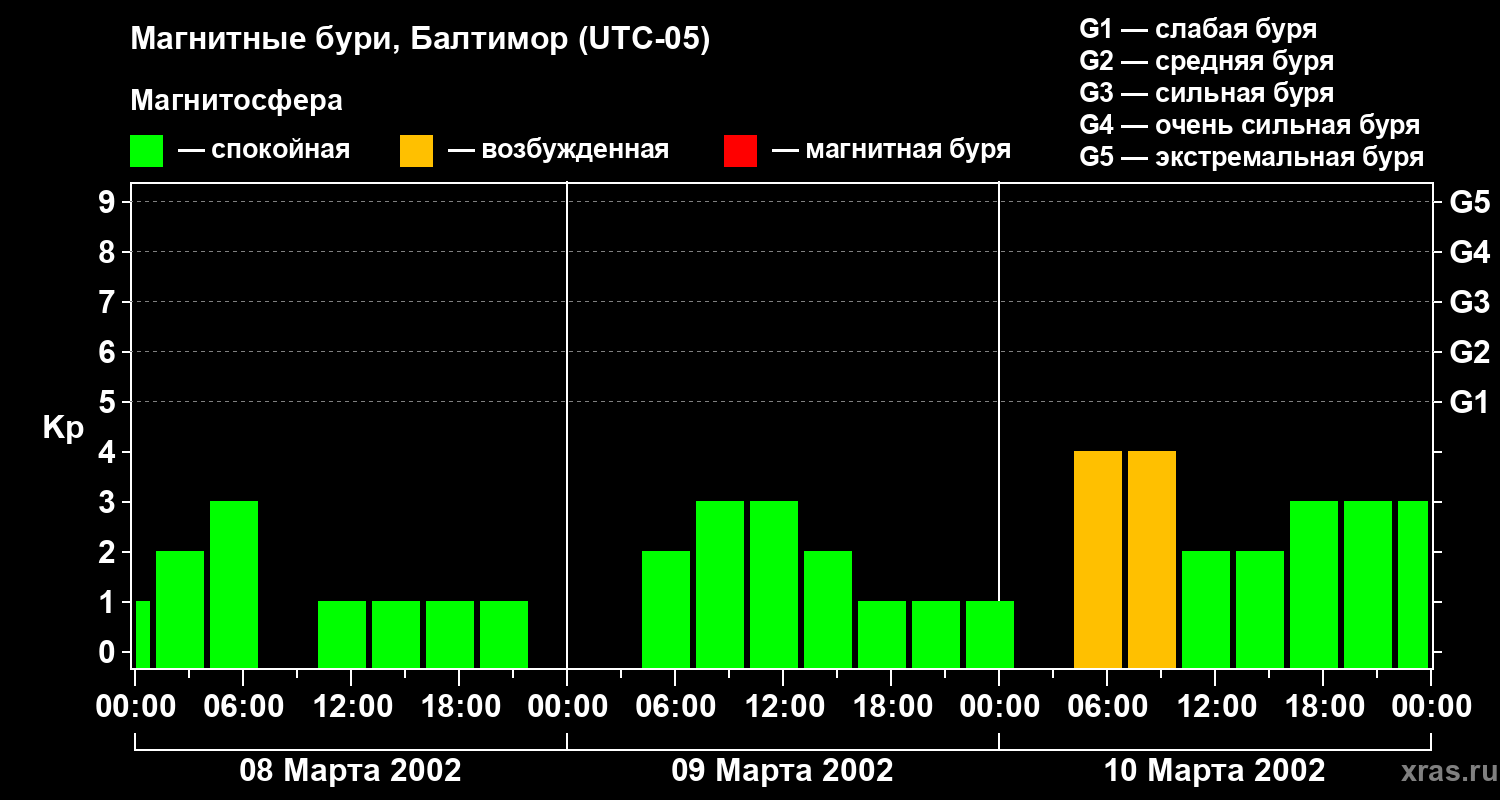Click the Kp 2 bar covering 13:00–16:00 on 09 Марта
This screenshot has height=800, width=1500.
(x=828, y=609)
